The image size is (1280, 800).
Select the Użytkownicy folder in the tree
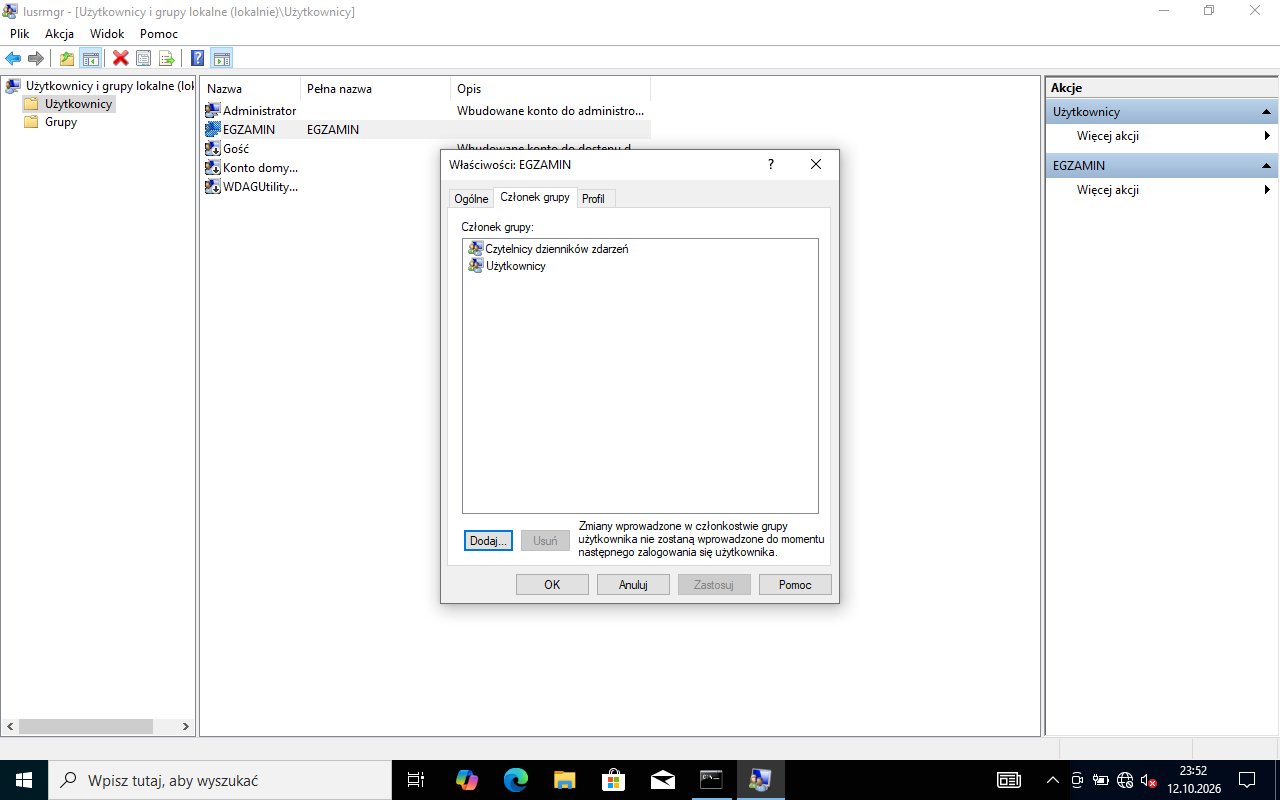(x=69, y=104)
